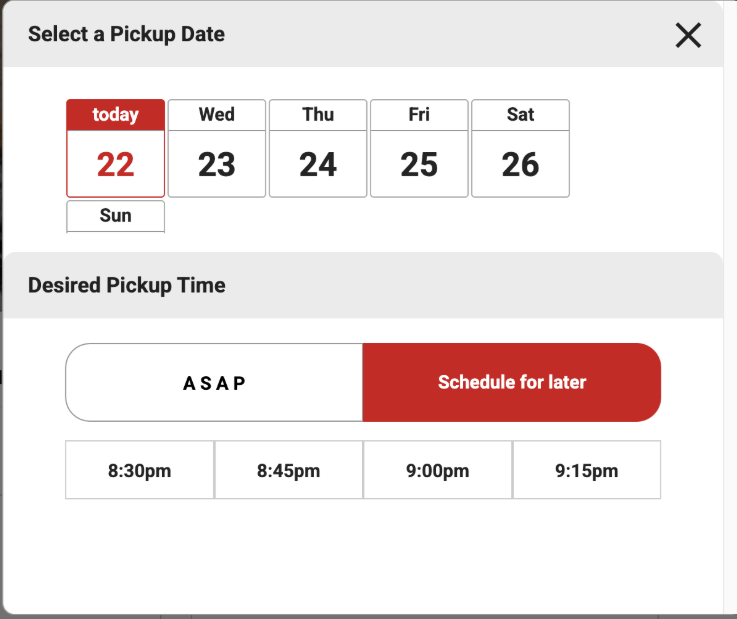Screen dimensions: 737x619
Task: Click the large number 25
Action: 419,165
